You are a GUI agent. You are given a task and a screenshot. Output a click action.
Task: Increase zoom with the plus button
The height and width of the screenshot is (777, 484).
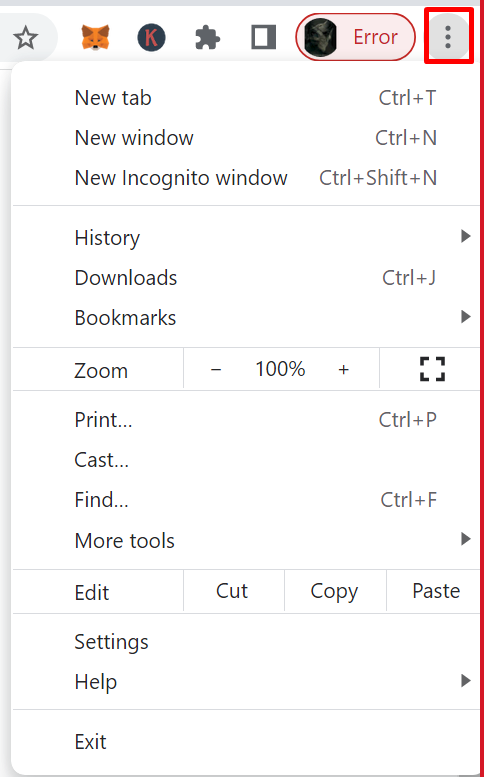pos(343,369)
